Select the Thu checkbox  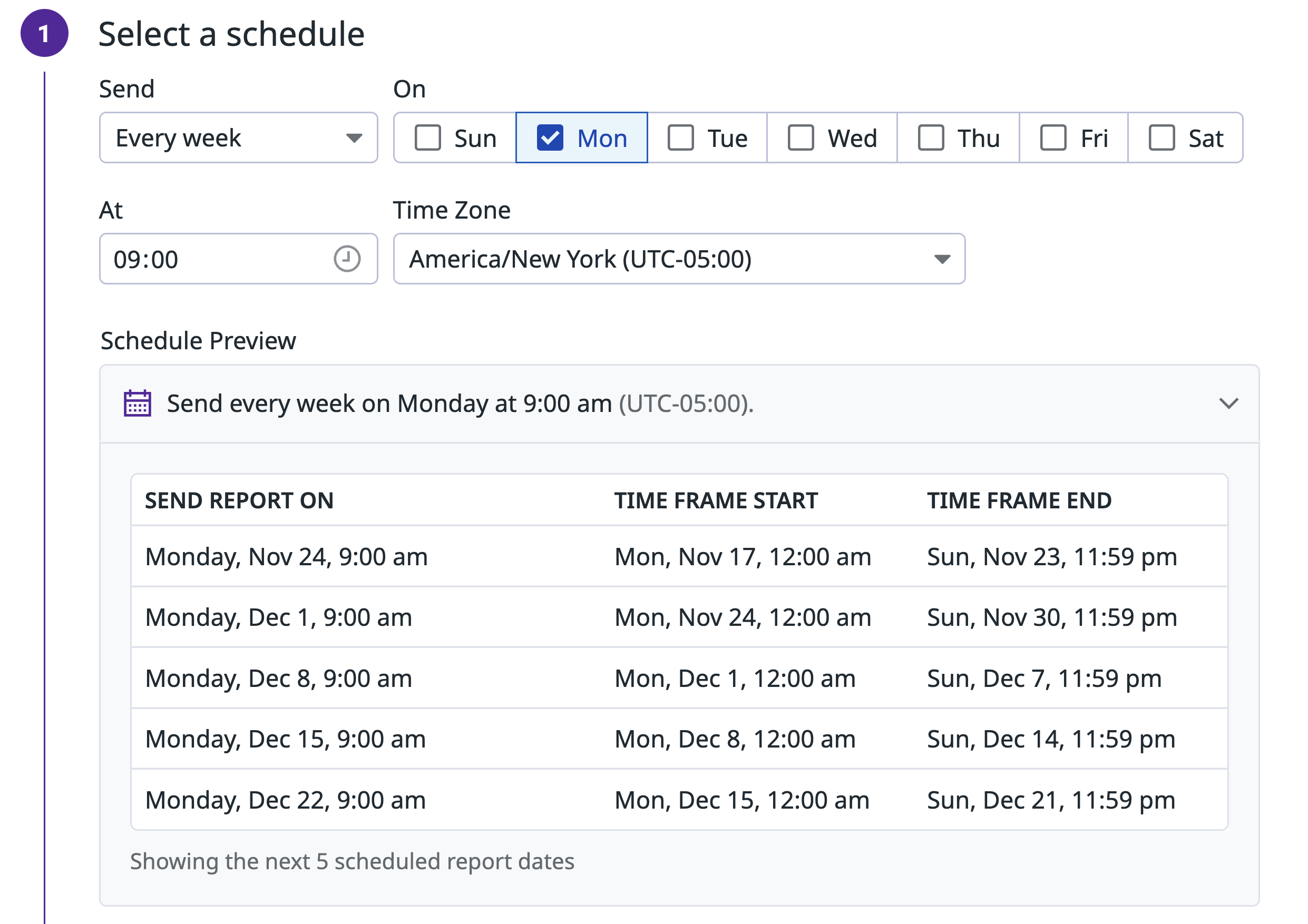931,138
